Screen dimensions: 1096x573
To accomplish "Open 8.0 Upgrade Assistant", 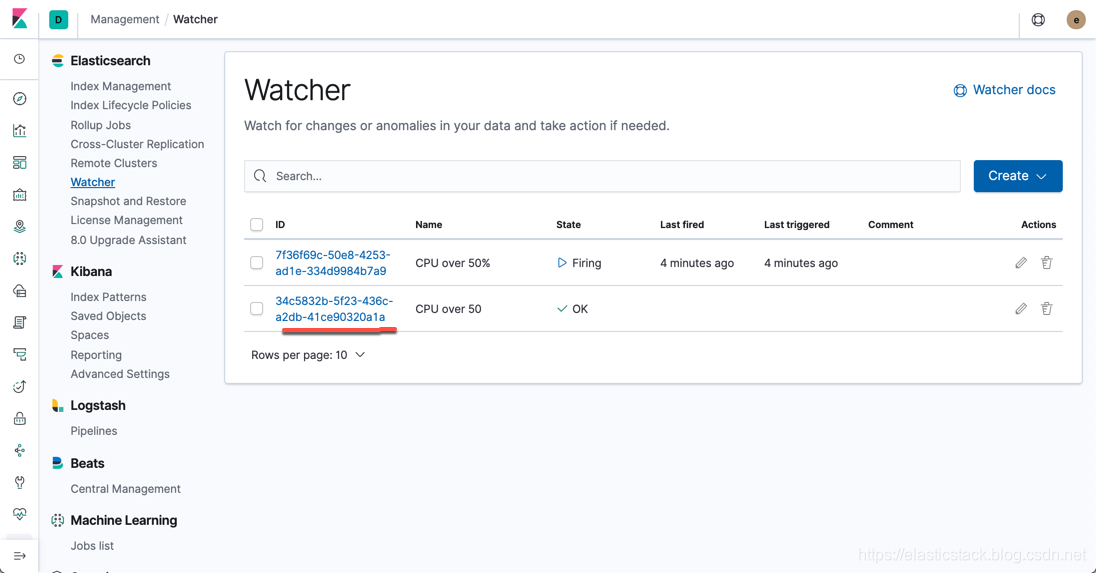I will click(x=129, y=240).
